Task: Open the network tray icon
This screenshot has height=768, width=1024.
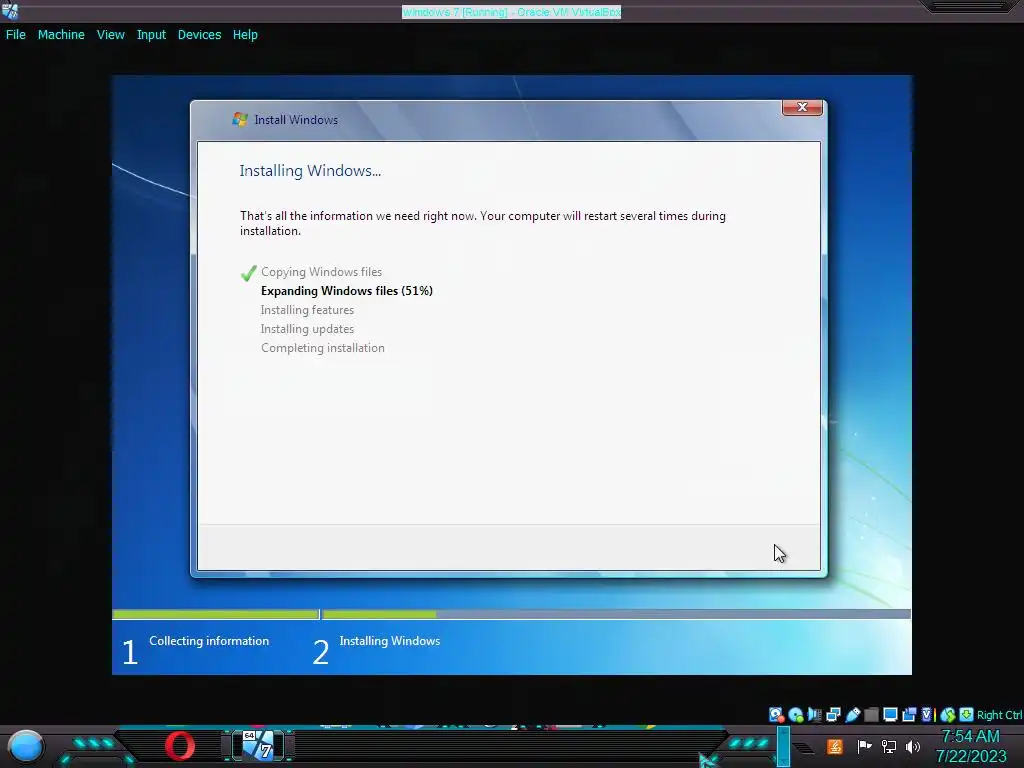Action: [888, 746]
